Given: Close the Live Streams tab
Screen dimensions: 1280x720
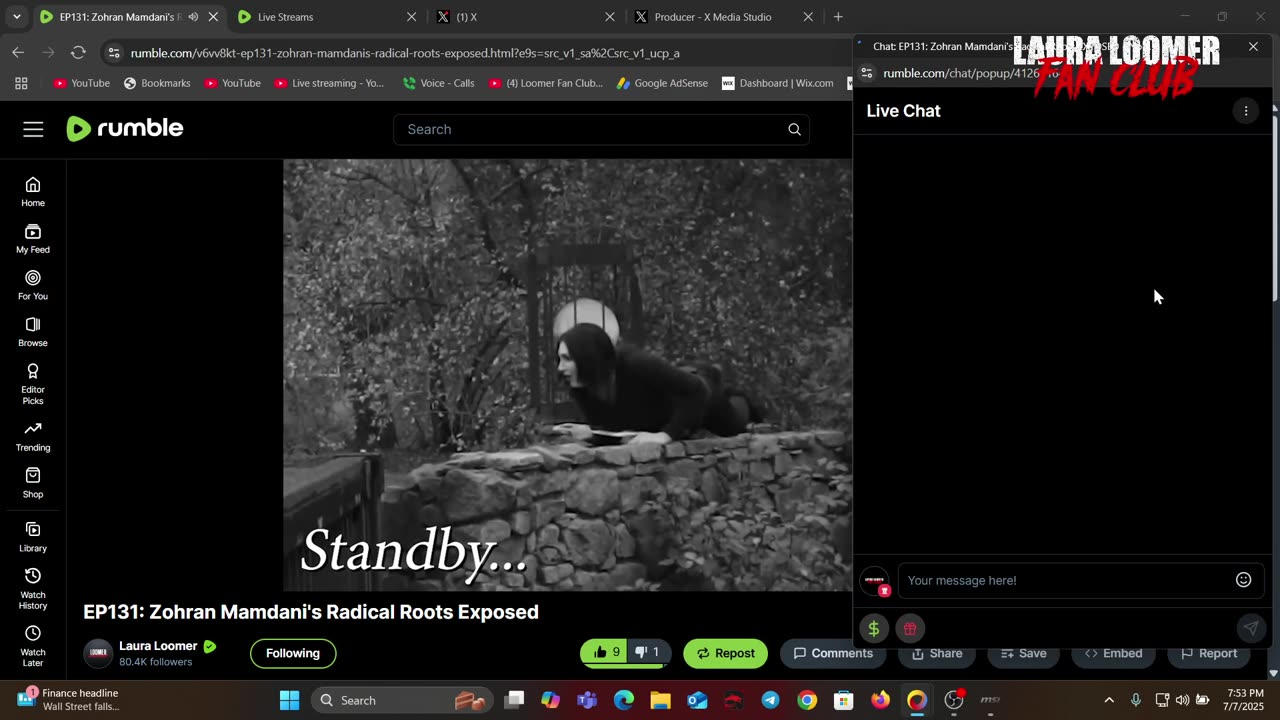Looking at the screenshot, I should (411, 17).
